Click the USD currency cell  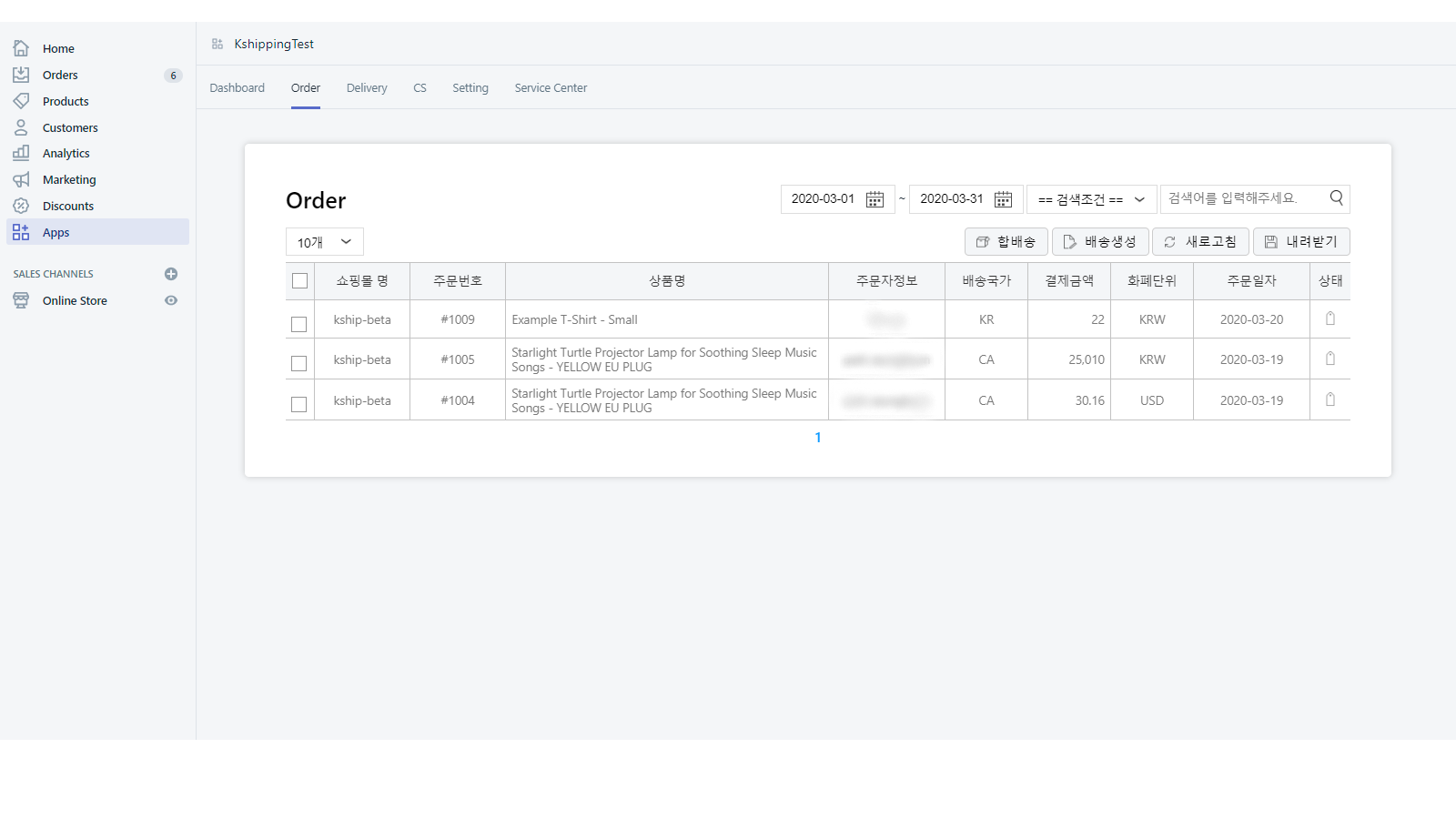(x=1152, y=400)
